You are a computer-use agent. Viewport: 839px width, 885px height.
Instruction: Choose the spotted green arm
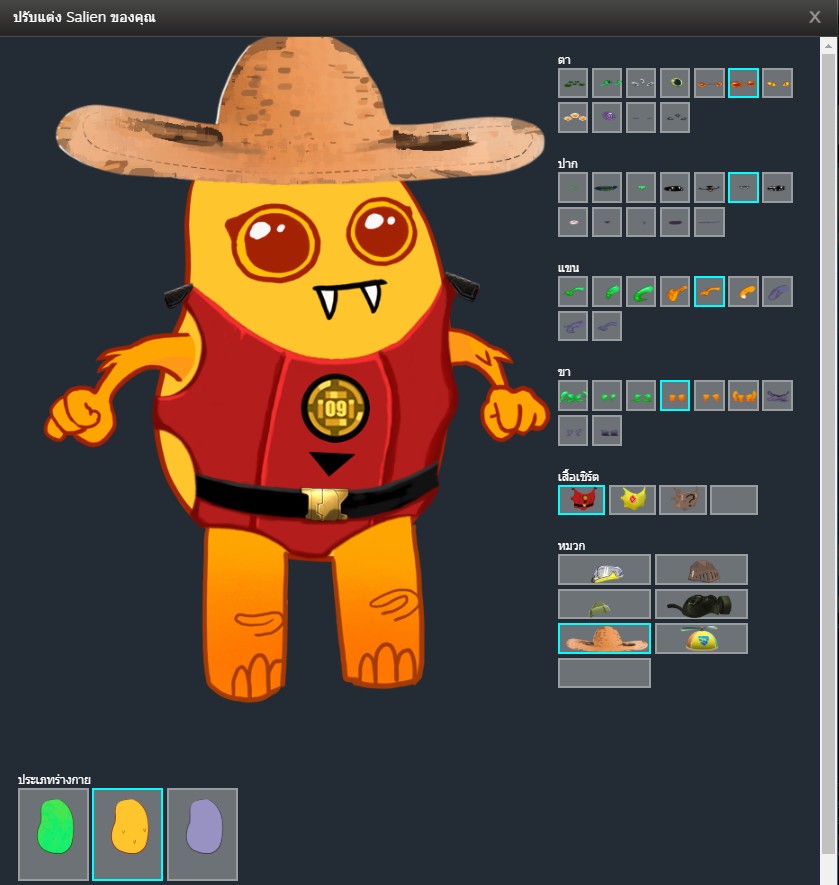(607, 292)
